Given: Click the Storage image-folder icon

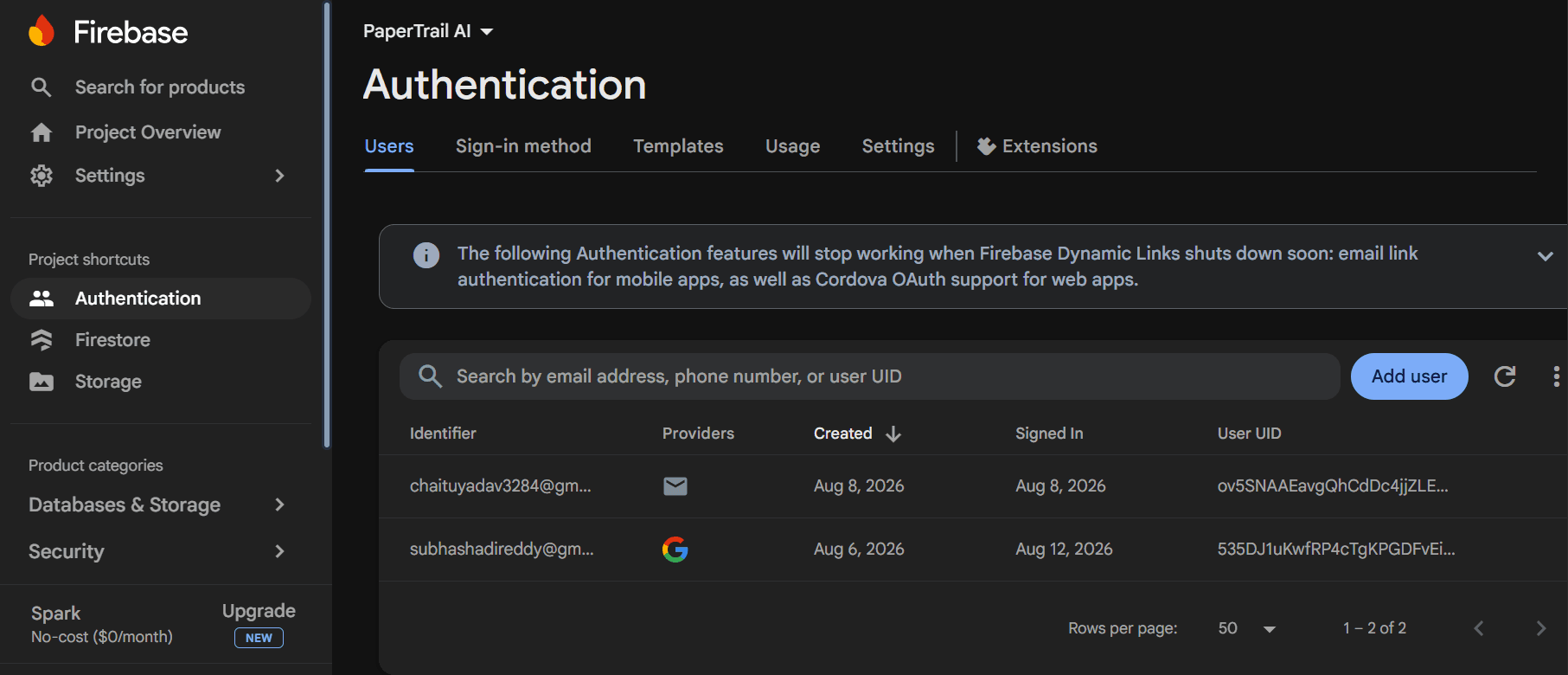Looking at the screenshot, I should click(x=42, y=382).
